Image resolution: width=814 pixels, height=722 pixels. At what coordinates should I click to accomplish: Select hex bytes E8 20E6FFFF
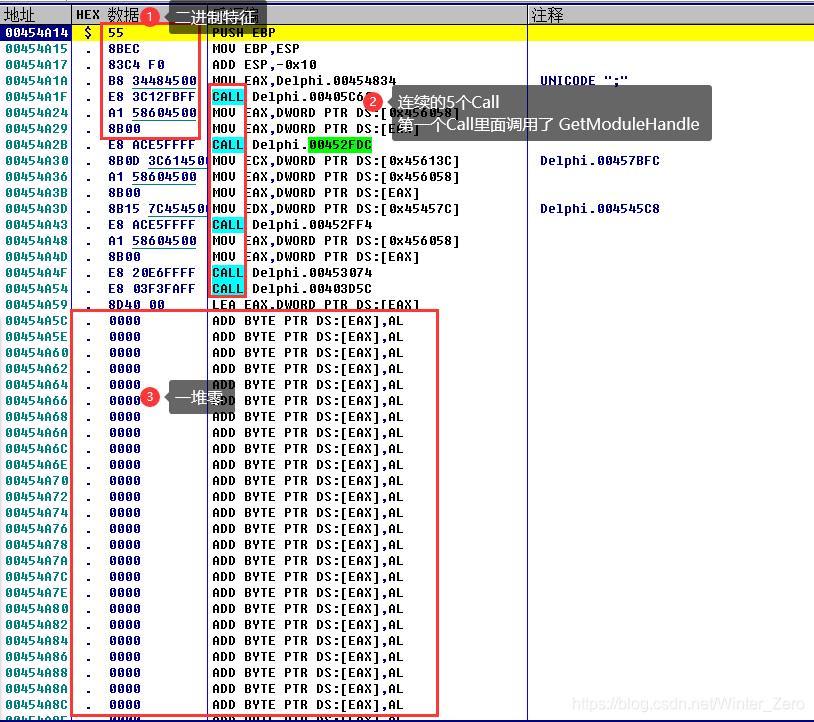click(152, 273)
